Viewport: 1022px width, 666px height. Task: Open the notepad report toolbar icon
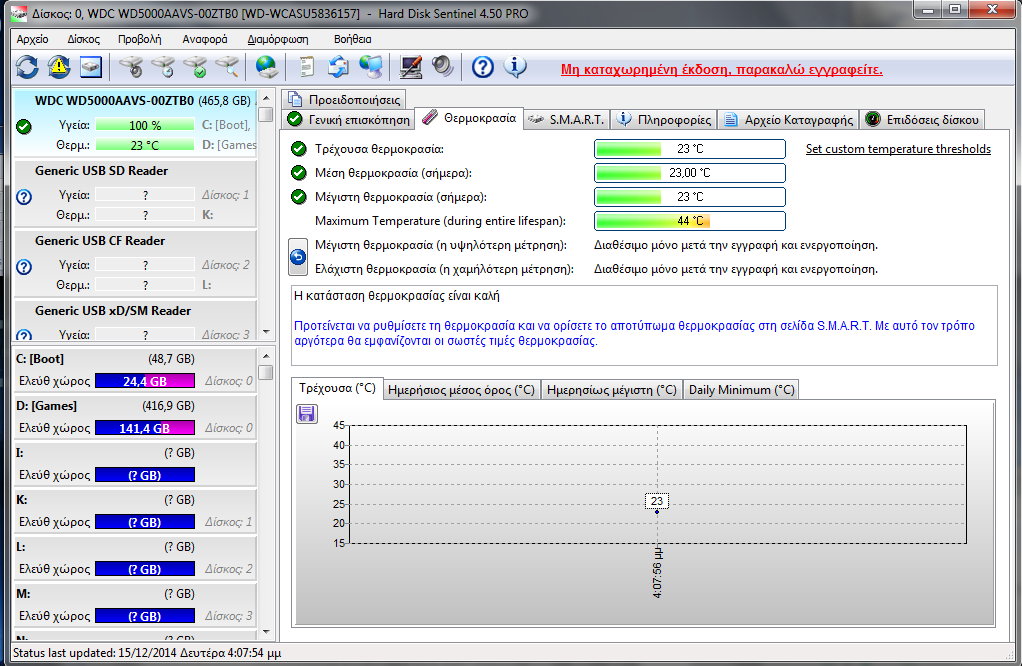pyautogui.click(x=306, y=66)
